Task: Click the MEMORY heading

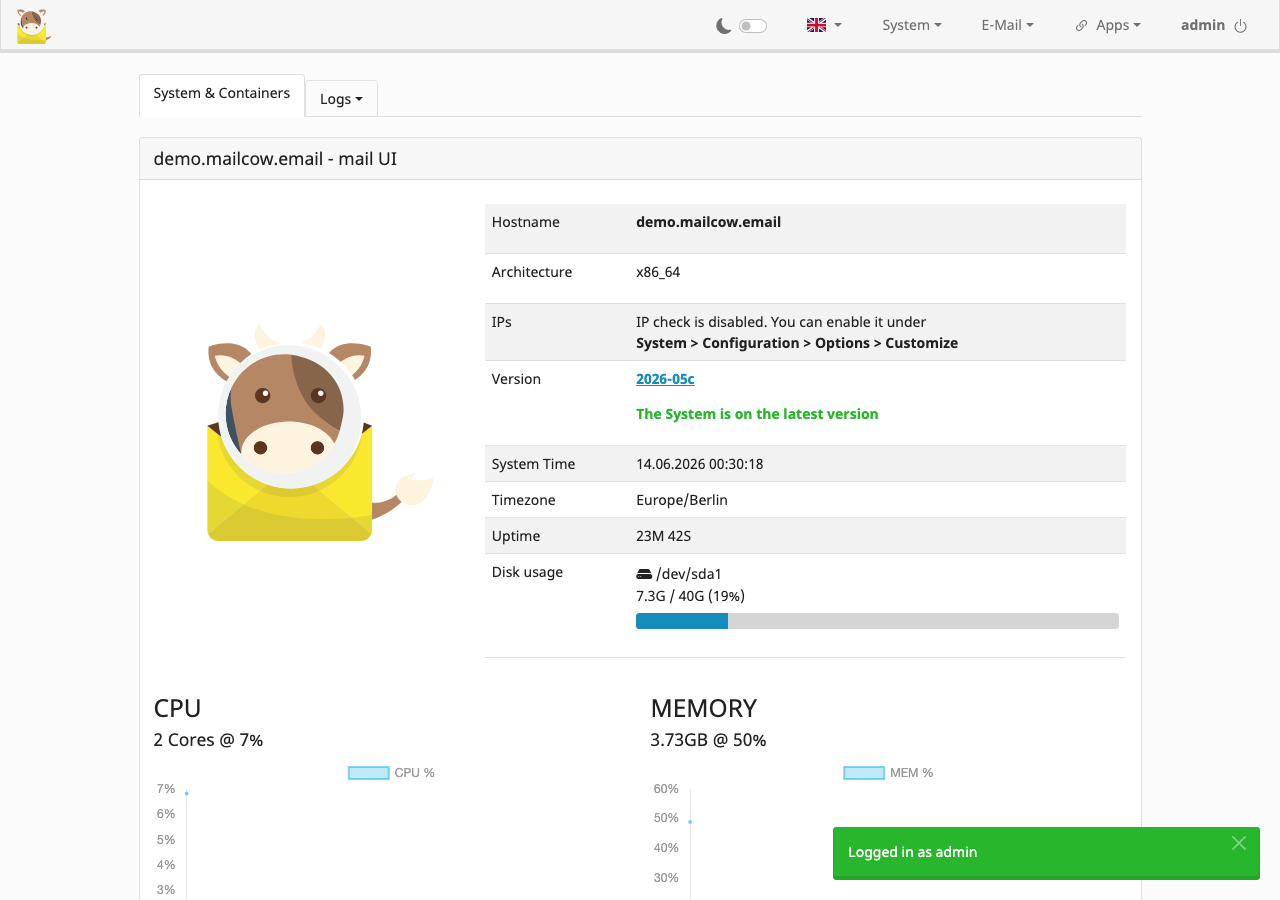Action: click(704, 708)
